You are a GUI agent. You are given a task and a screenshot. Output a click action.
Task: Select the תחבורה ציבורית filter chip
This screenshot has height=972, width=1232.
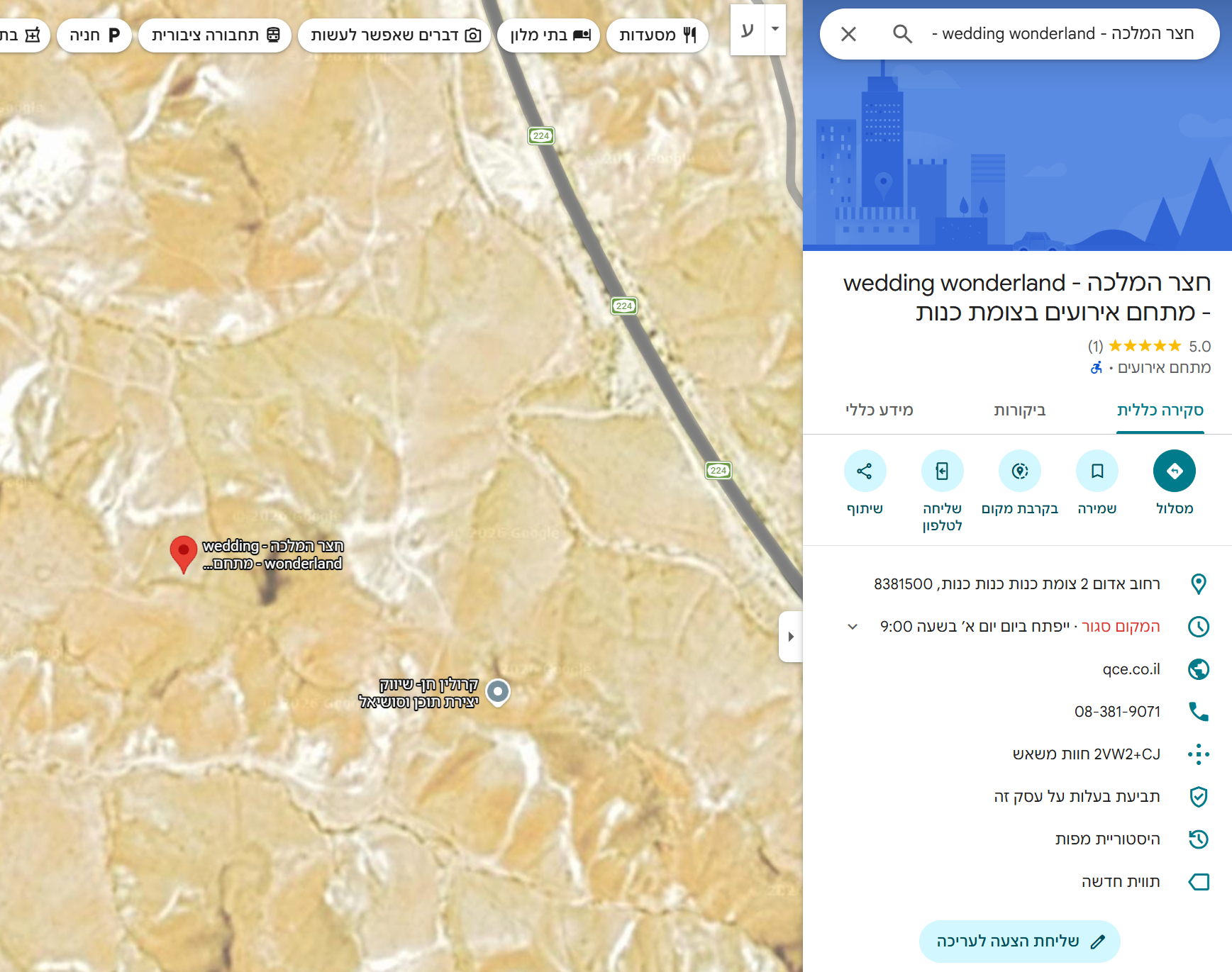(215, 35)
